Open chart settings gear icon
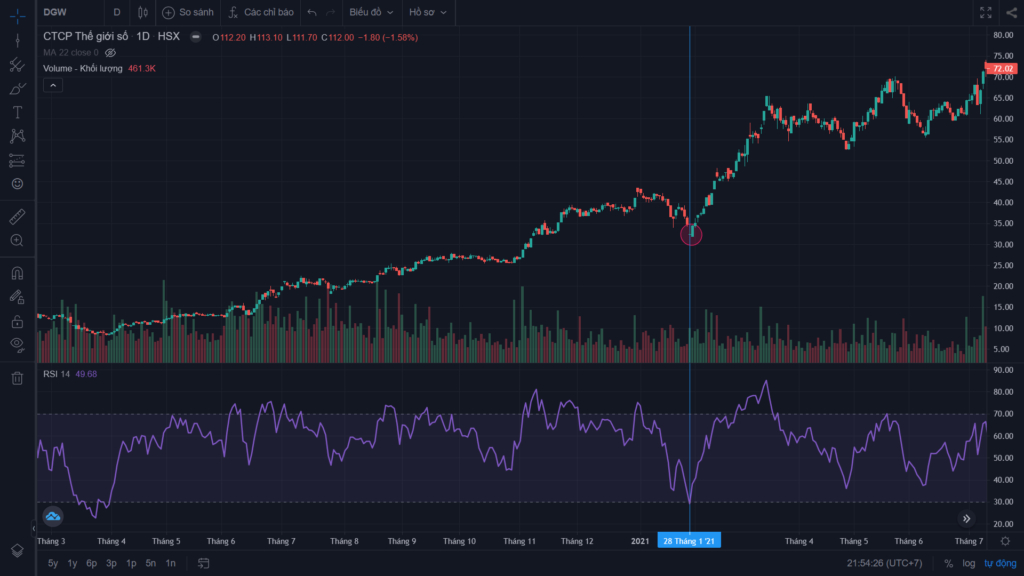The image size is (1024, 576). (1005, 541)
